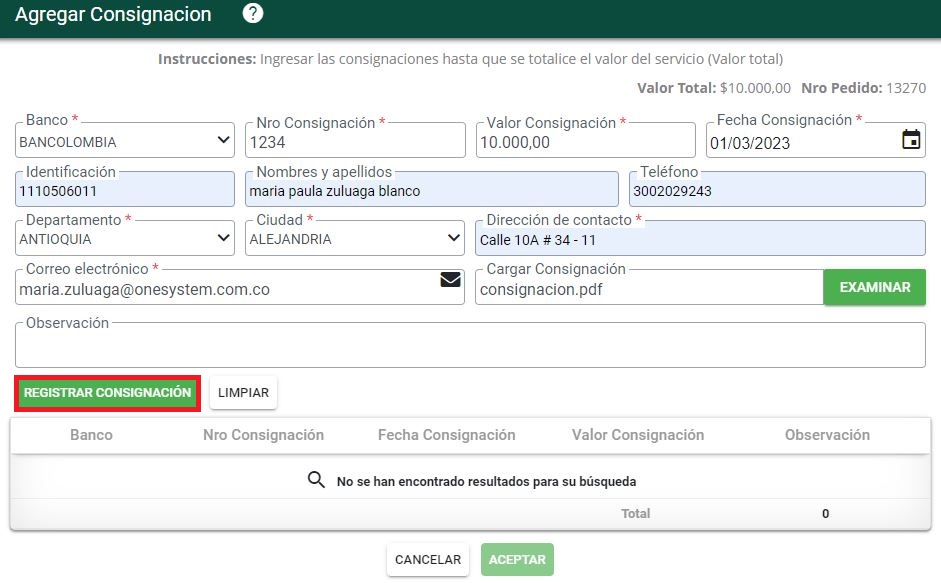Open the Departamento dropdown showing ANTIOQUIA
941x583 pixels.
coord(125,237)
